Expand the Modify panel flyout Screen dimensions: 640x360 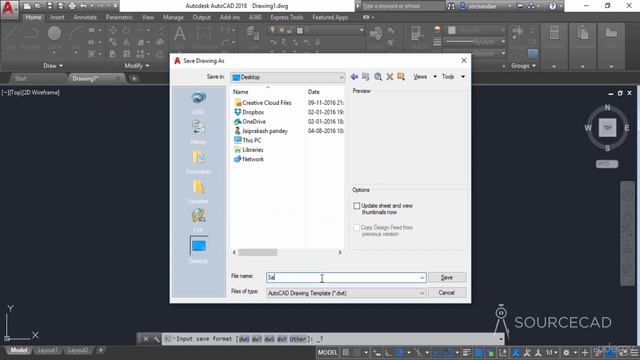coord(137,66)
